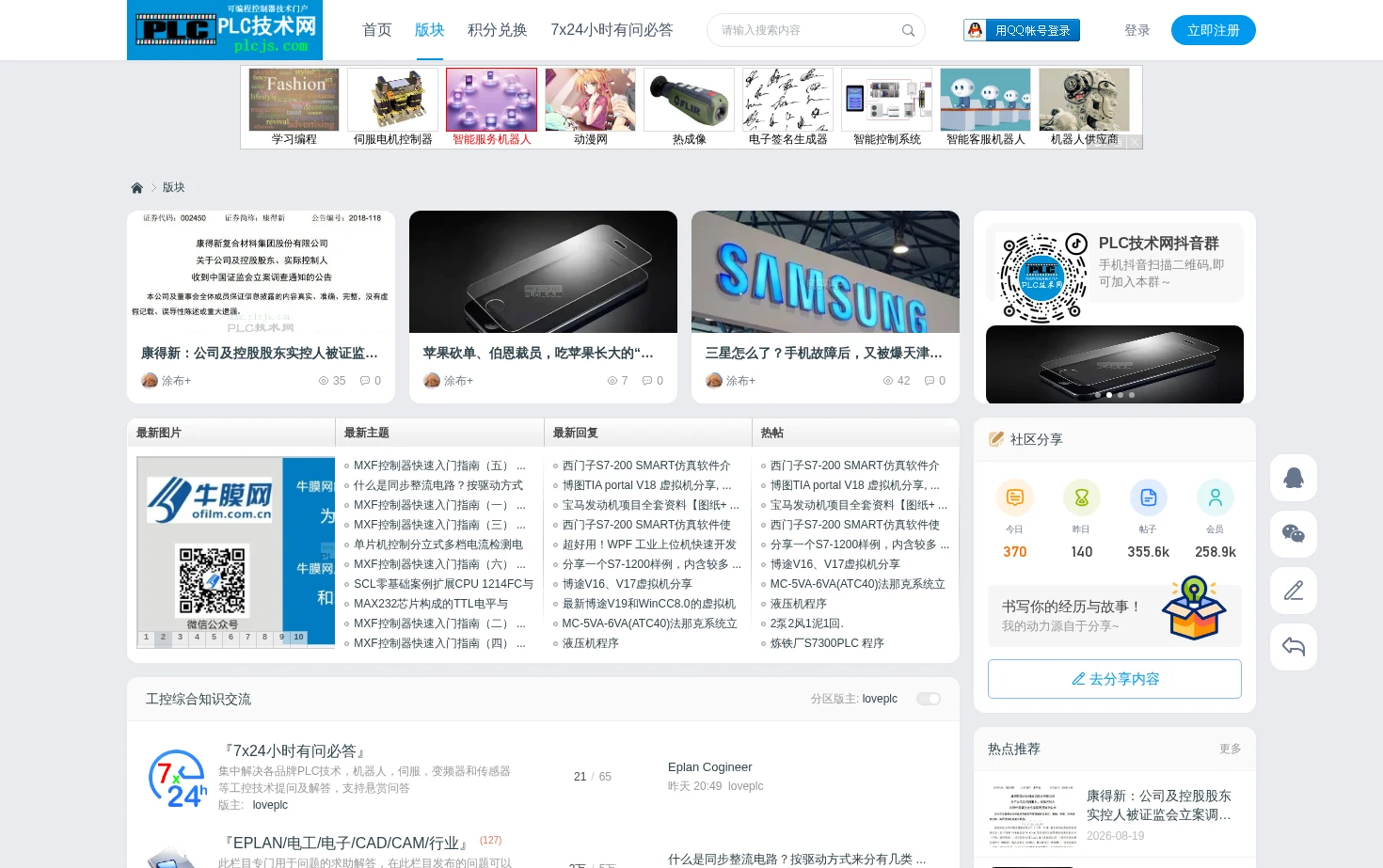Click the 智能服务机器人 ad thumbnail

[491, 100]
